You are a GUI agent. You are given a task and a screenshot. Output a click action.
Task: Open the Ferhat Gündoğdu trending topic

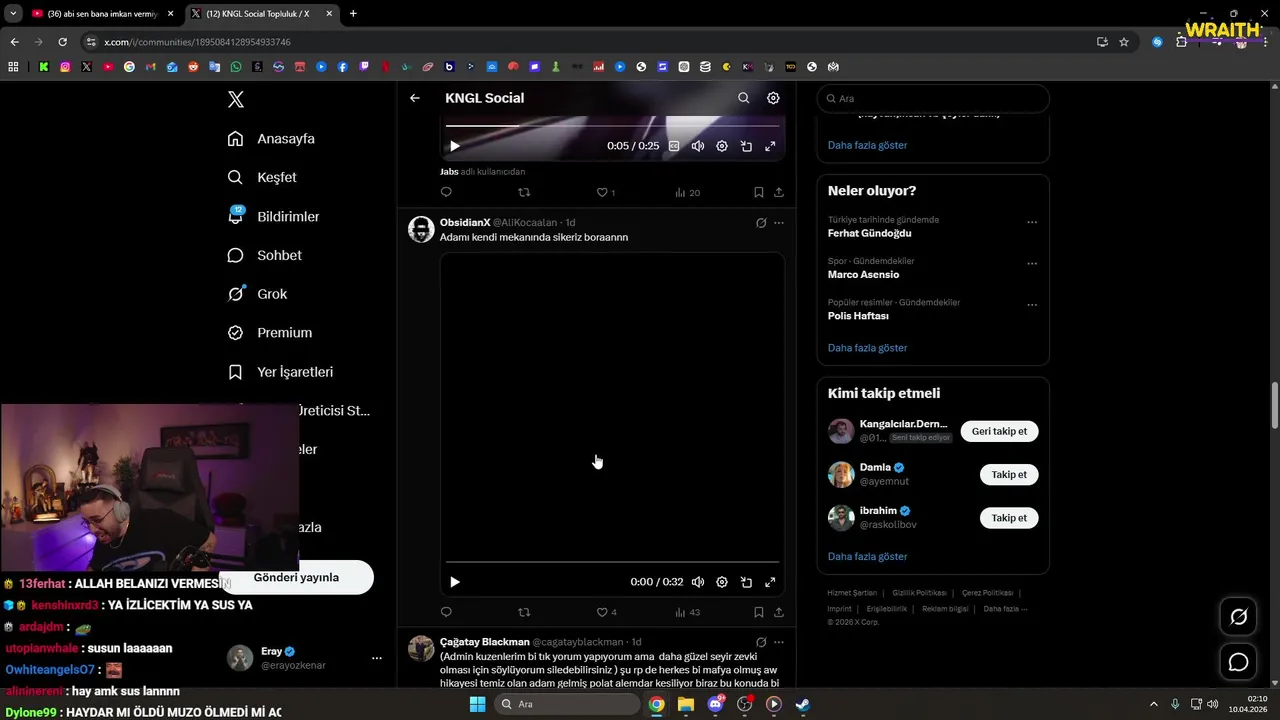tap(869, 233)
